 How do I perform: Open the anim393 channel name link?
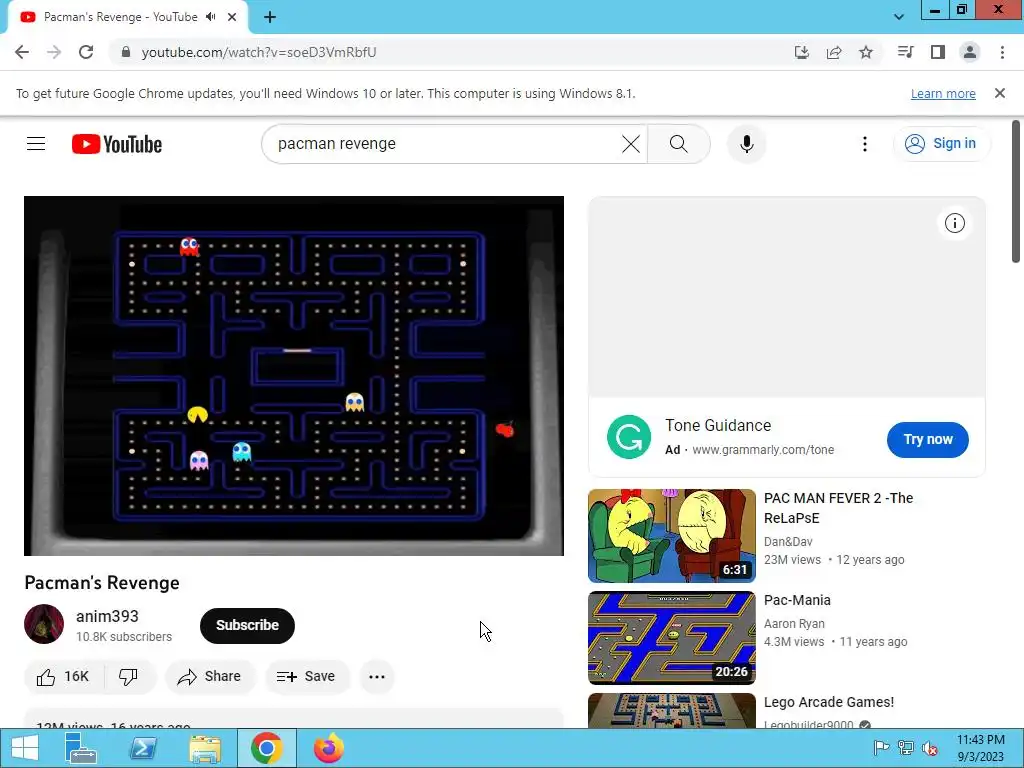[107, 616]
